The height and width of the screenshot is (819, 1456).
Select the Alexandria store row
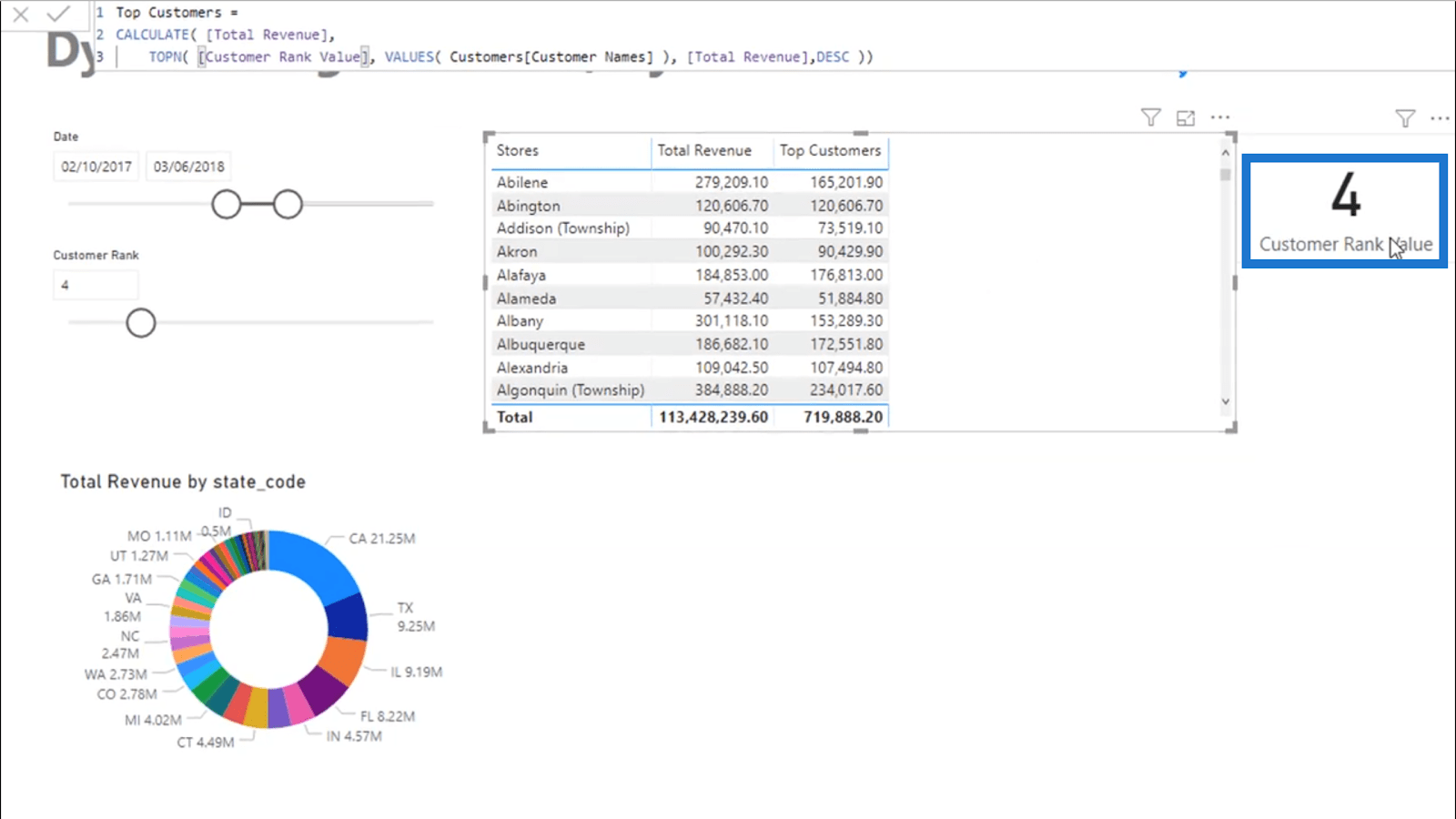point(689,368)
